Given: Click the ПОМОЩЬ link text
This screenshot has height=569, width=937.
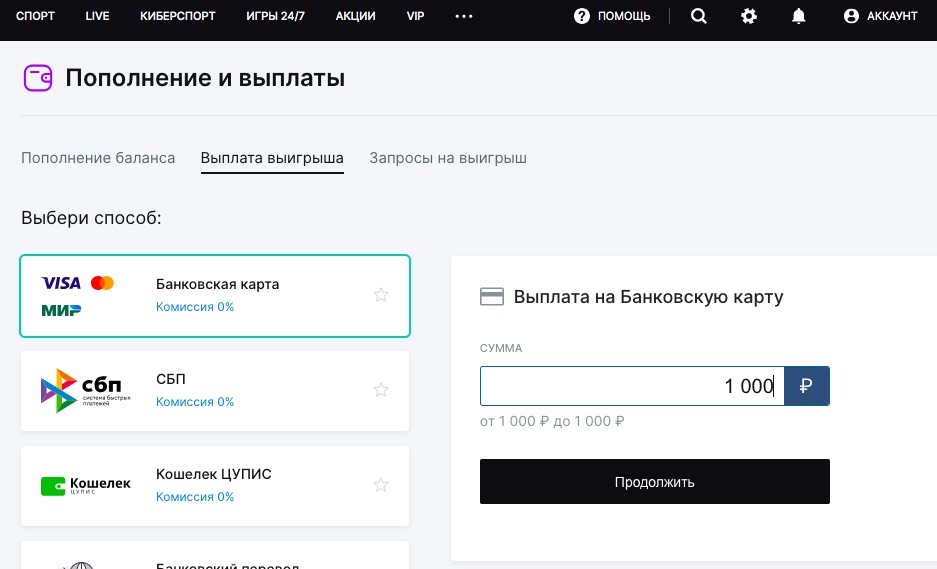Looking at the screenshot, I should pyautogui.click(x=624, y=16).
